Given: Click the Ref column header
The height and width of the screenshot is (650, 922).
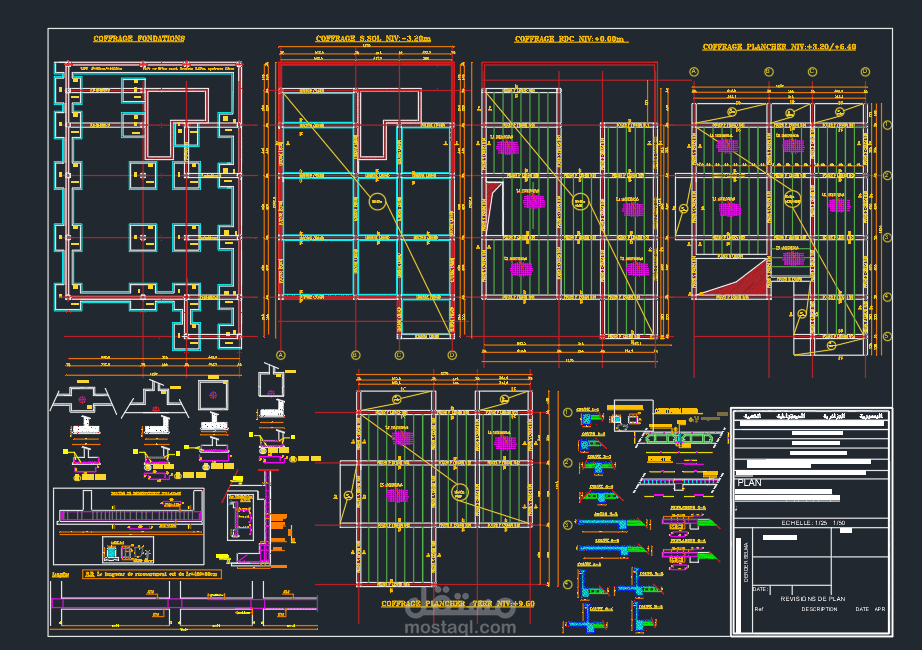Looking at the screenshot, I should pos(759,609).
